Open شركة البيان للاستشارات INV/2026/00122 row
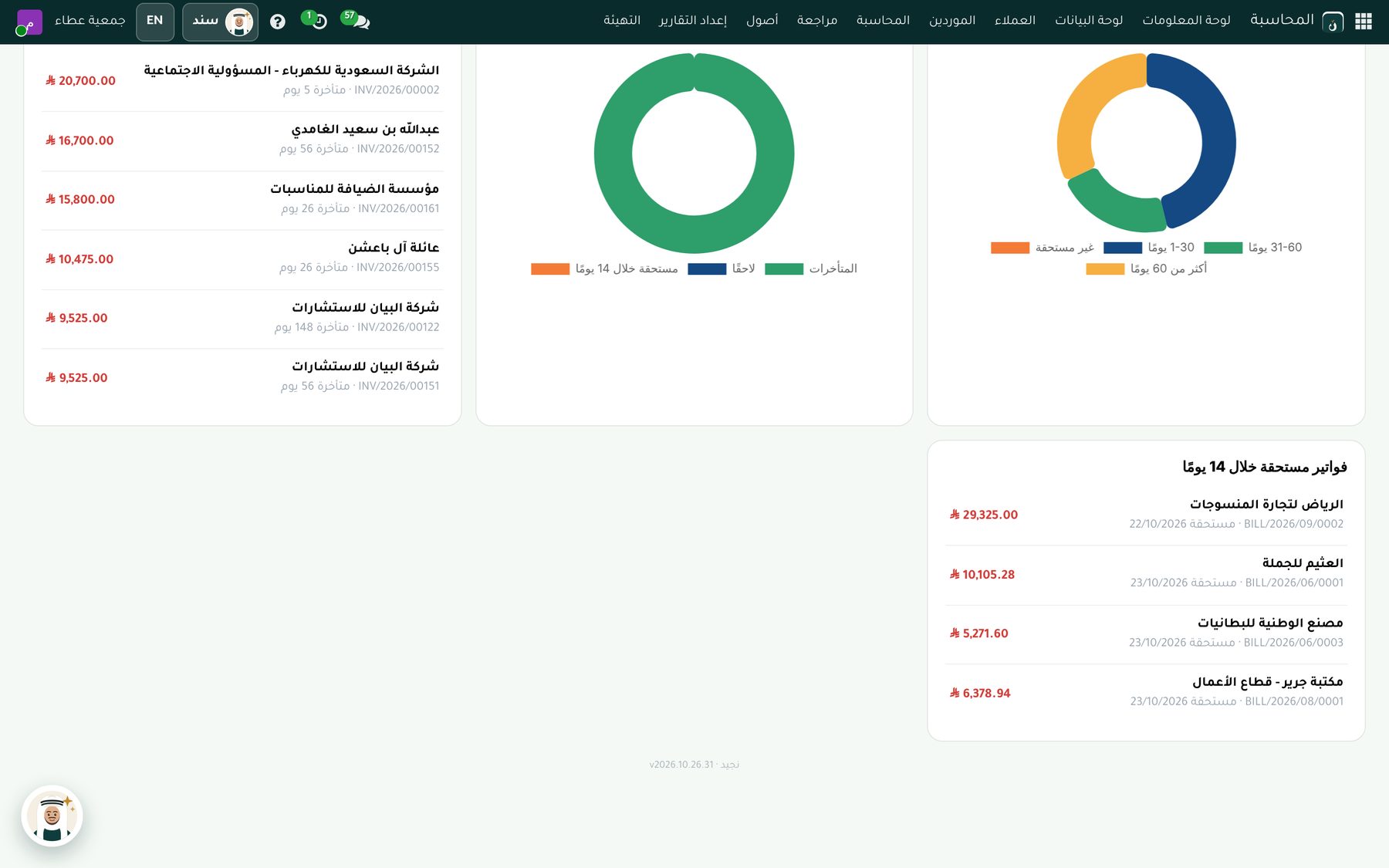Viewport: 1389px width, 868px height. coord(242,319)
